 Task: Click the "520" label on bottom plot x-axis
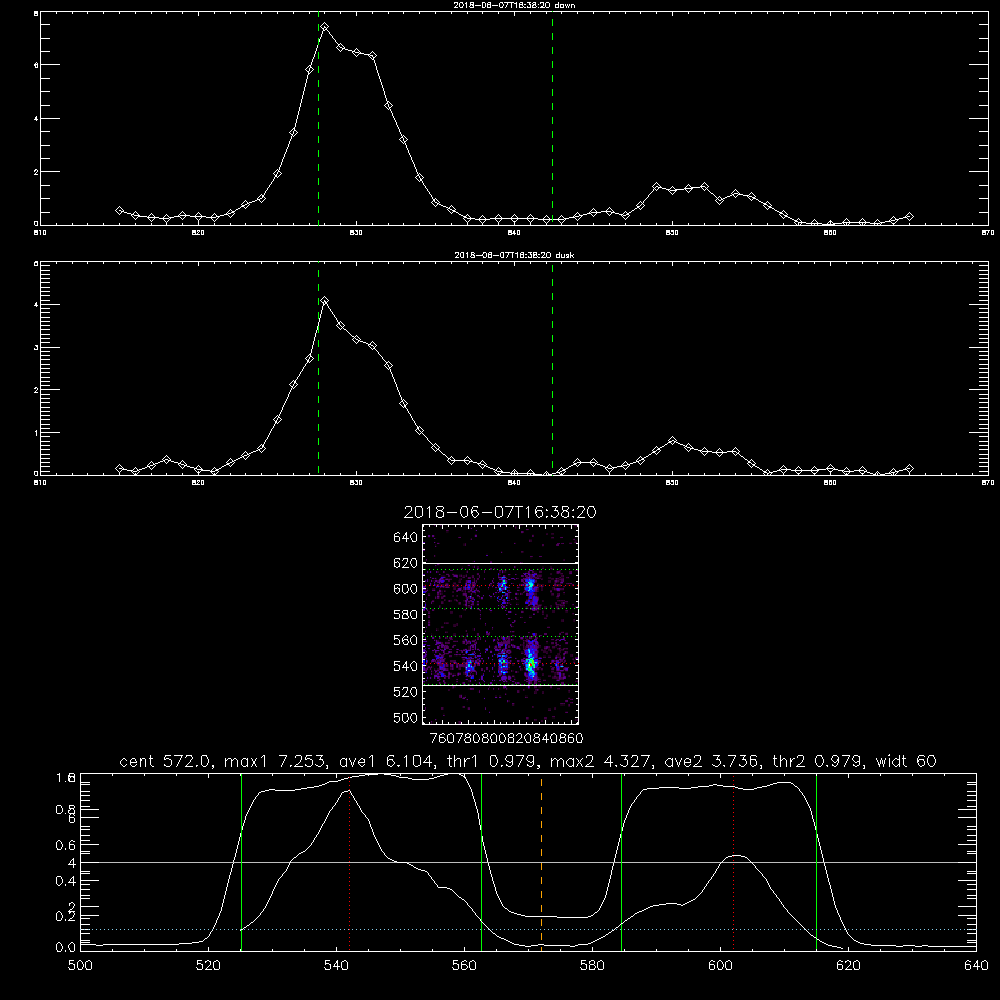209,966
